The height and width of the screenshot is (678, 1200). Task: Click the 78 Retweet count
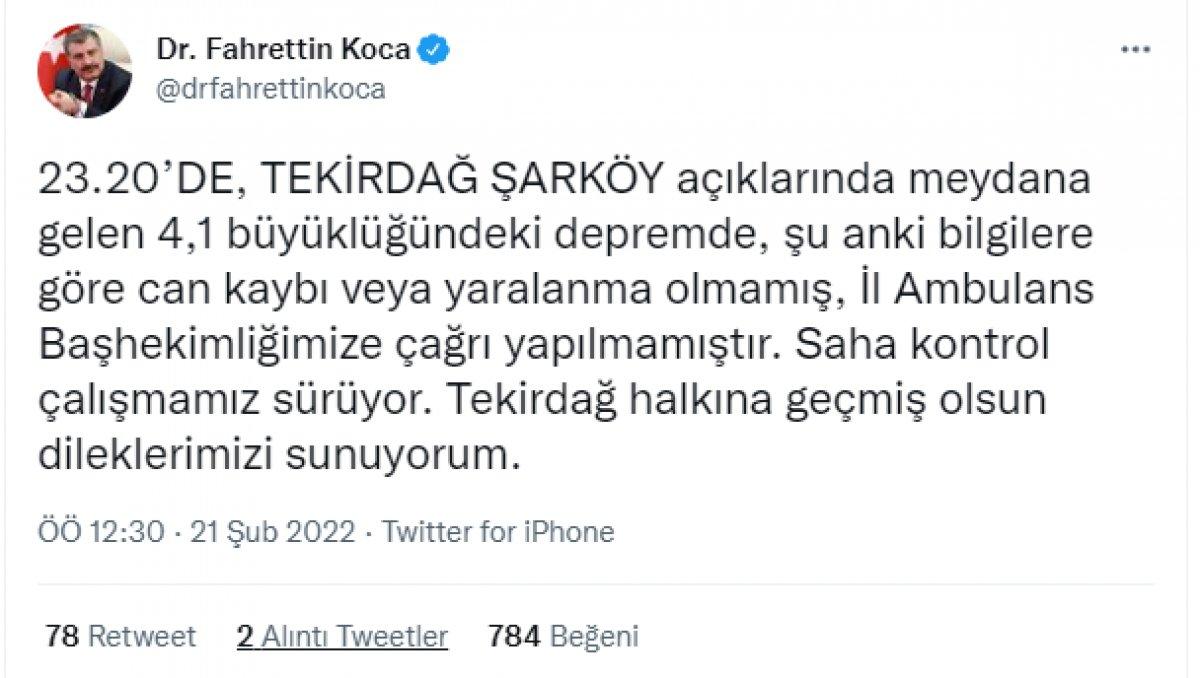point(120,634)
